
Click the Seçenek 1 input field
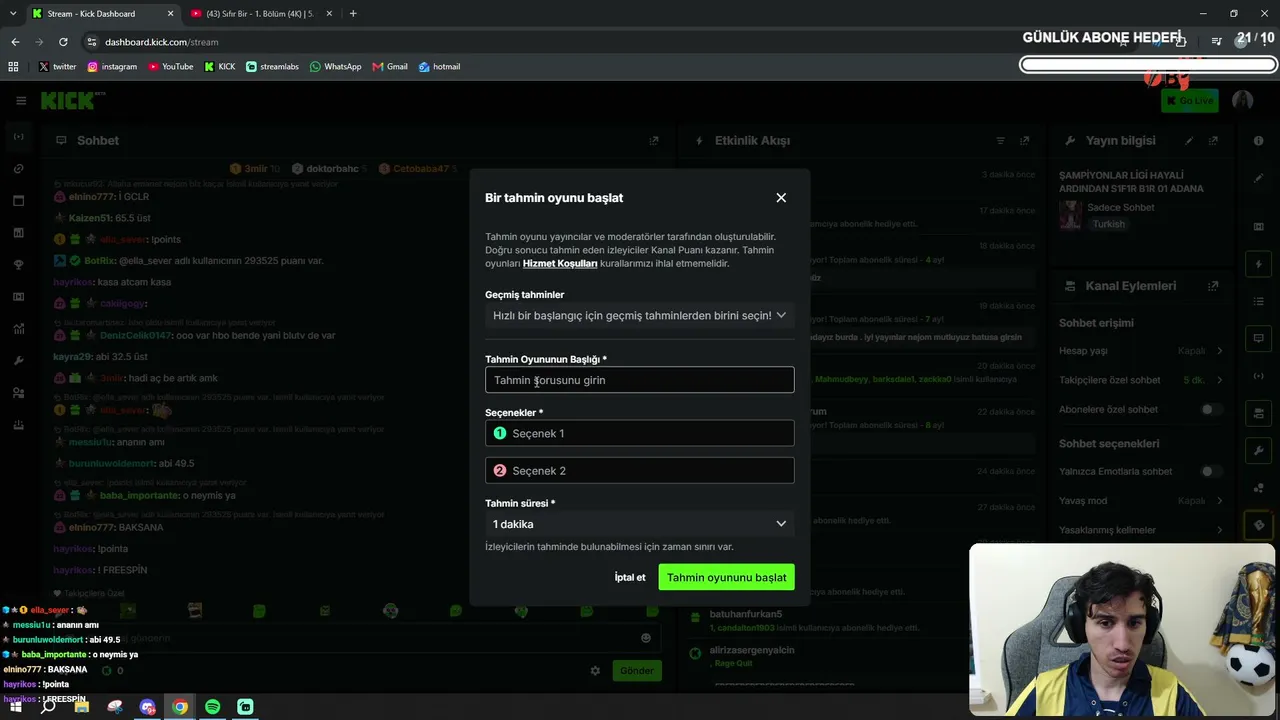click(640, 433)
